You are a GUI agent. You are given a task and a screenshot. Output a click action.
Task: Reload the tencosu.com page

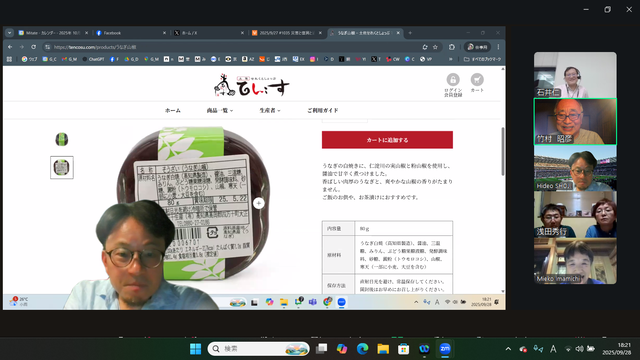click(33, 47)
